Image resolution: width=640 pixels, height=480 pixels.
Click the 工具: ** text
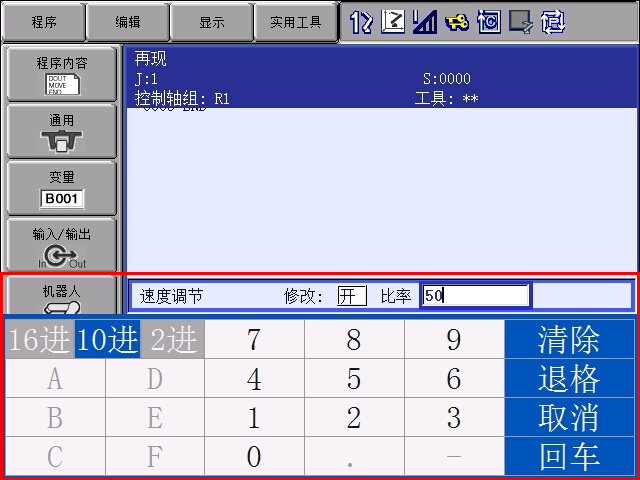pyautogui.click(x=447, y=98)
